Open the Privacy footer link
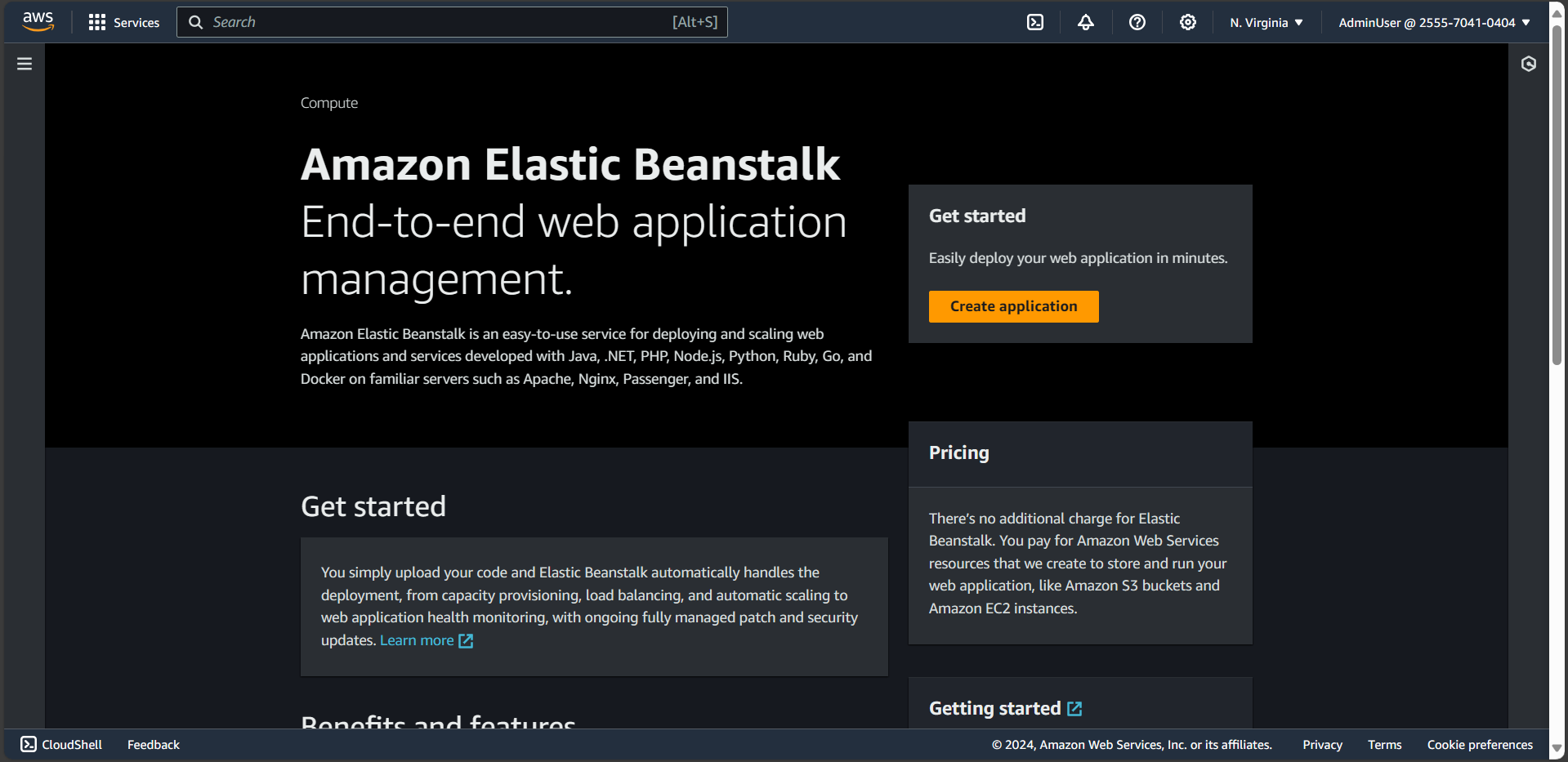Screen dimensions: 1568x762 tap(1322, 745)
